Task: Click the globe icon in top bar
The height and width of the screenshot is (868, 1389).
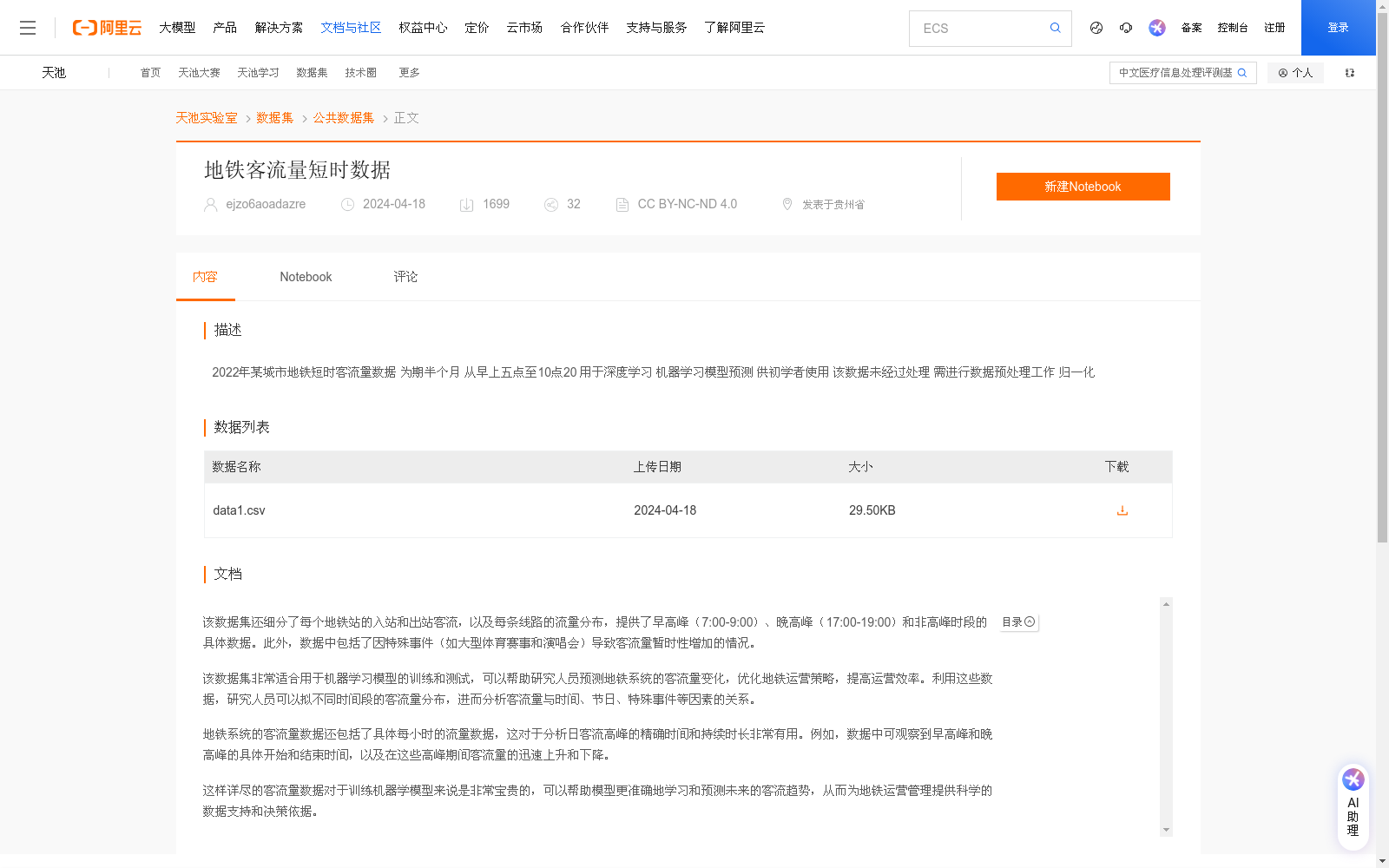Action: pos(1096,28)
